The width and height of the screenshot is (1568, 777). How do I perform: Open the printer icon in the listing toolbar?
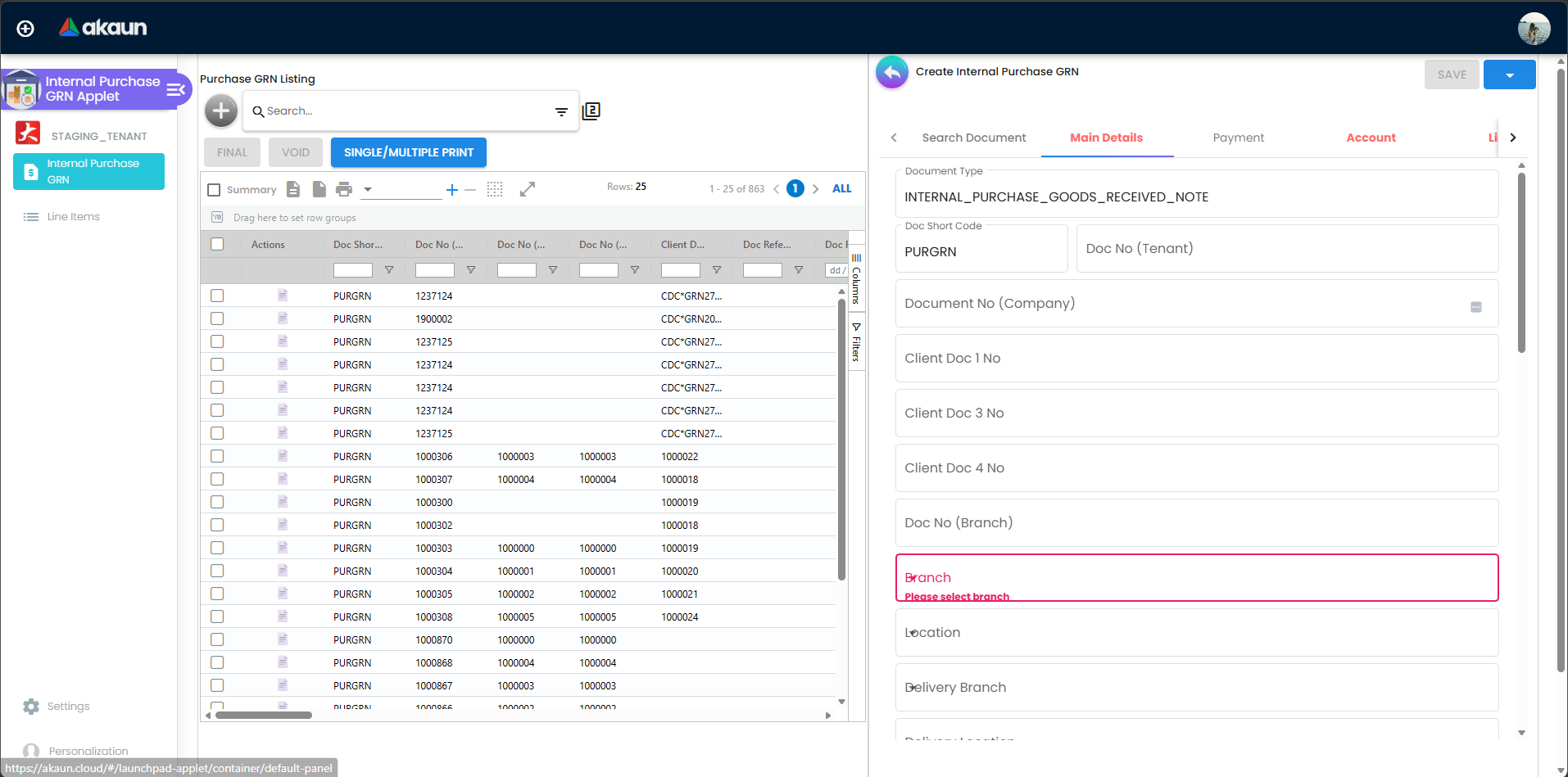(x=343, y=188)
